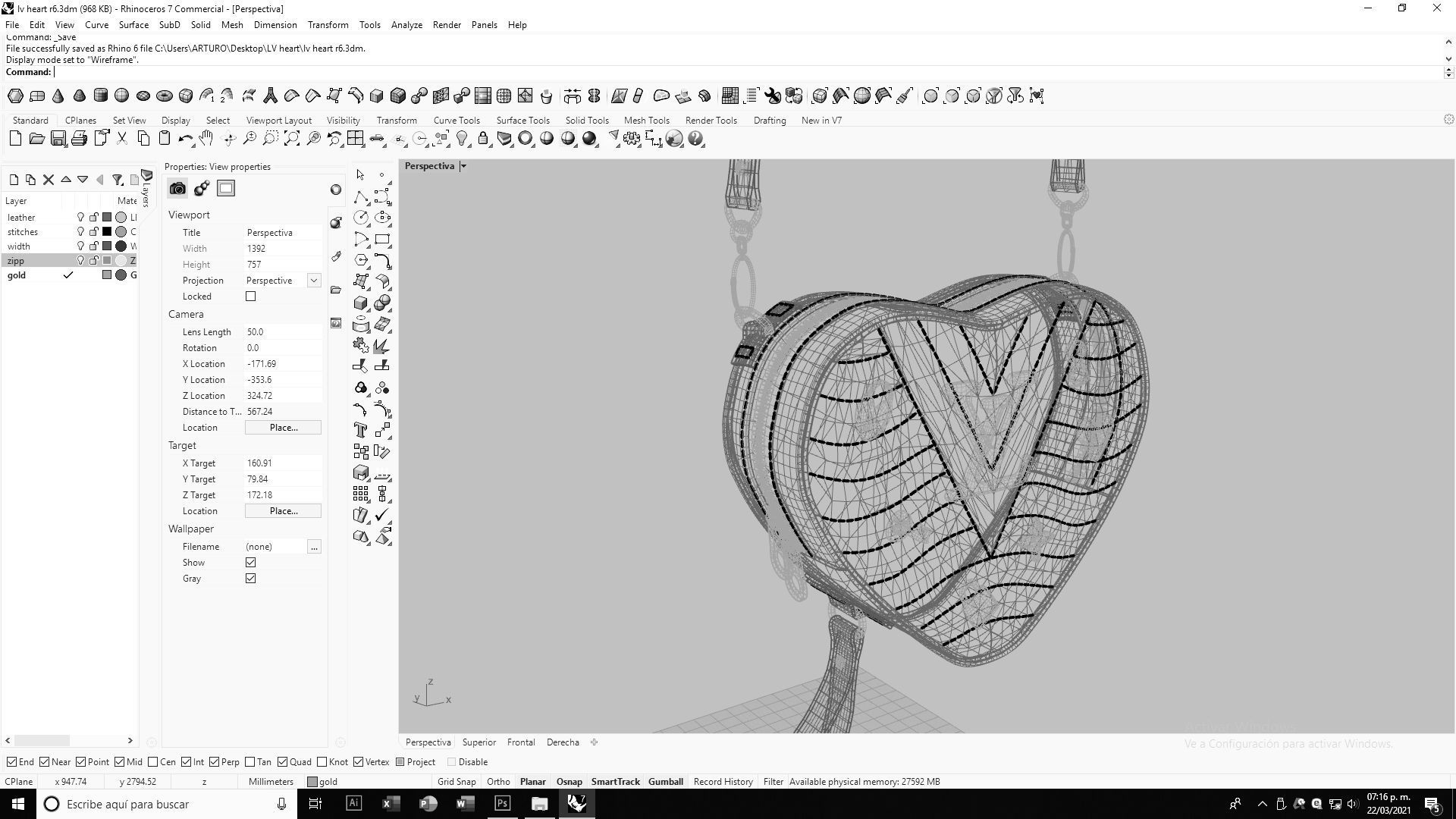Select the Rectangle tool in side toolbar
This screenshot has width=1456, height=819.
pyautogui.click(x=382, y=240)
